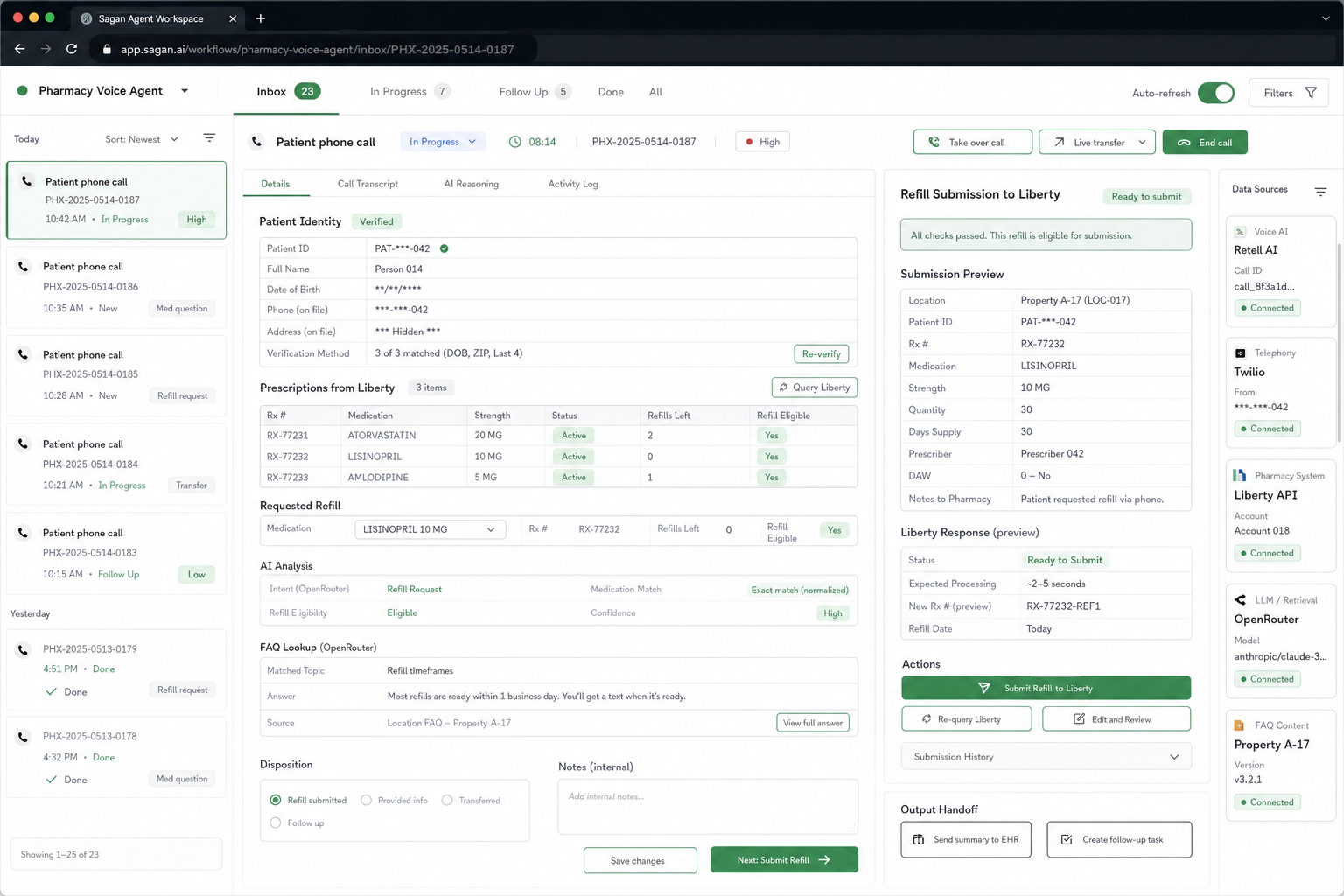1344x896 pixels.
Task: Open the Activity Log tab
Action: (573, 184)
